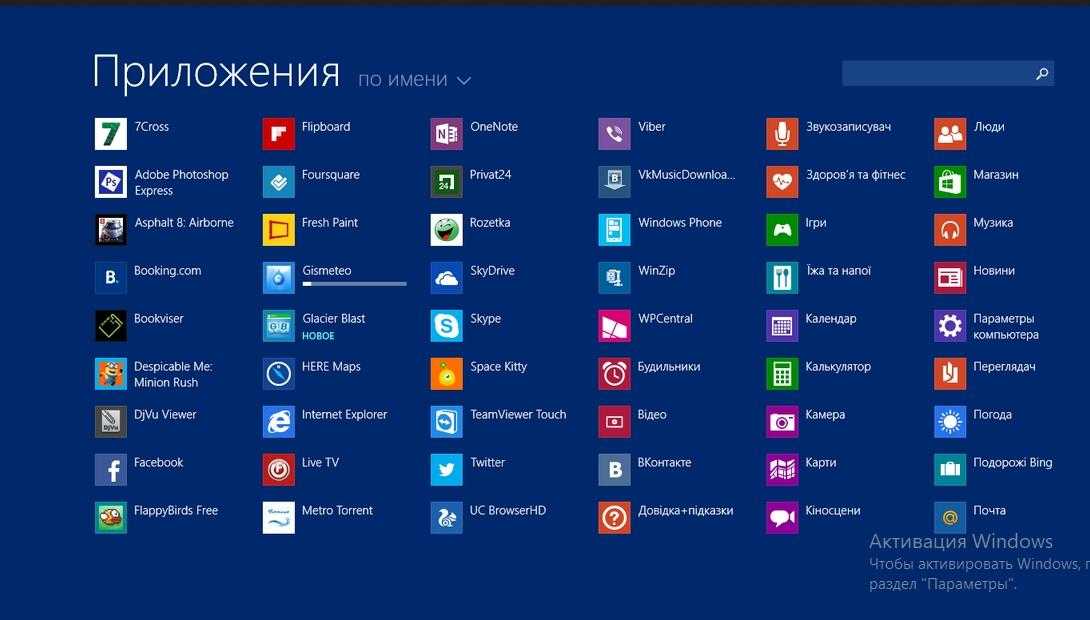
Task: Click the Metro Torrent icon
Action: pyautogui.click(x=279, y=517)
